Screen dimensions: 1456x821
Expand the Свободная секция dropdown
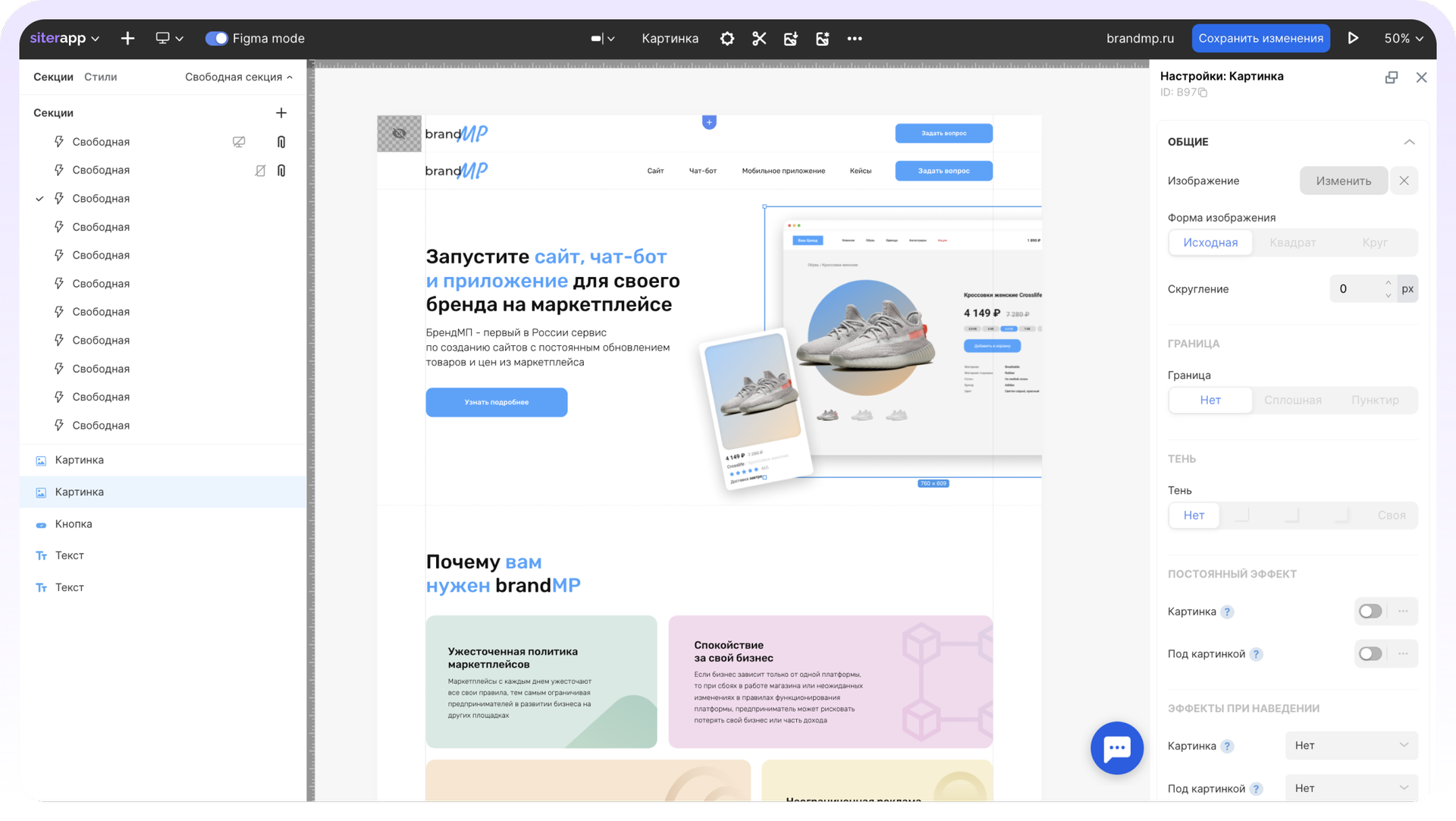pos(239,77)
